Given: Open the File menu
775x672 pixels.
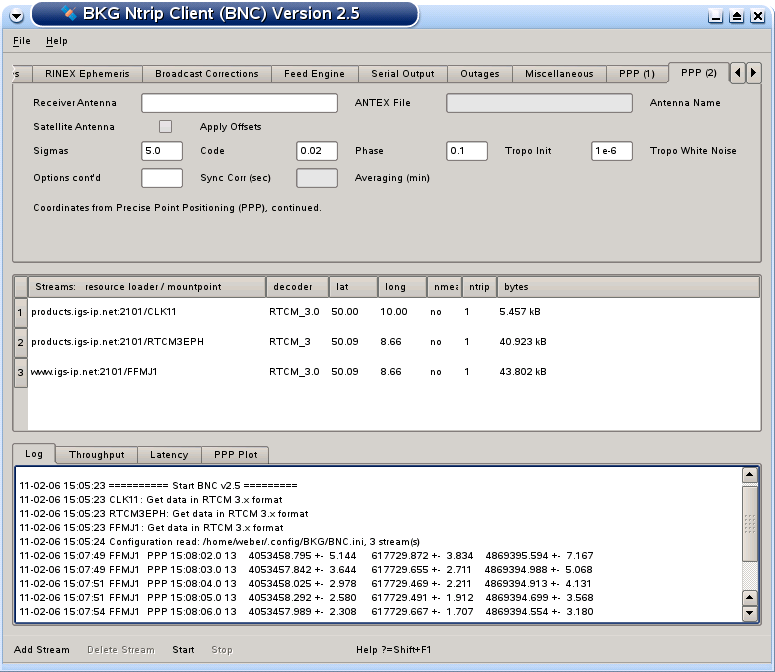Looking at the screenshot, I should pyautogui.click(x=22, y=41).
